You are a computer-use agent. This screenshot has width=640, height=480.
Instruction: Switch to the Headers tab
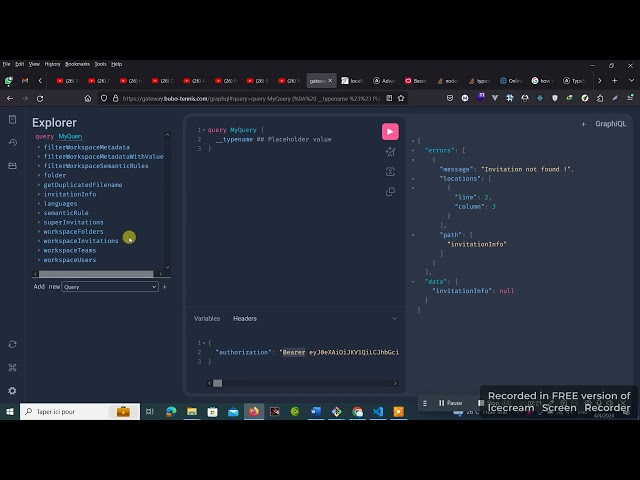[x=245, y=319]
